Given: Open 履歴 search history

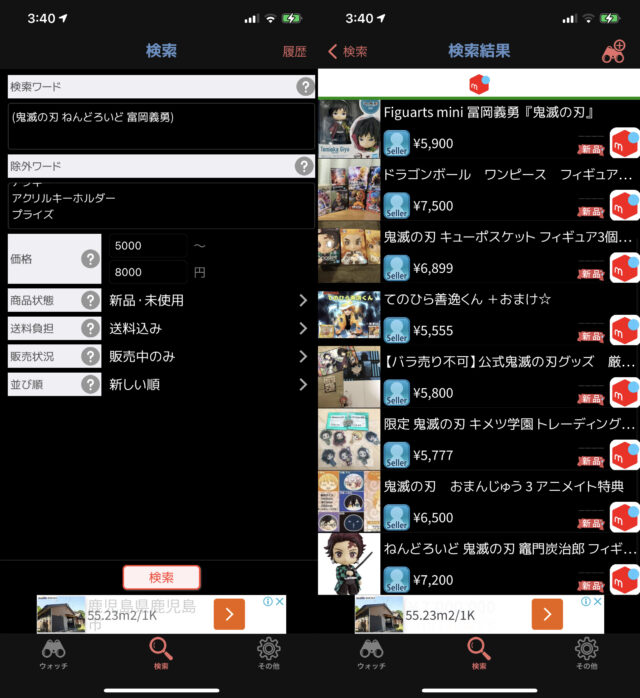Looking at the screenshot, I should [x=295, y=52].
